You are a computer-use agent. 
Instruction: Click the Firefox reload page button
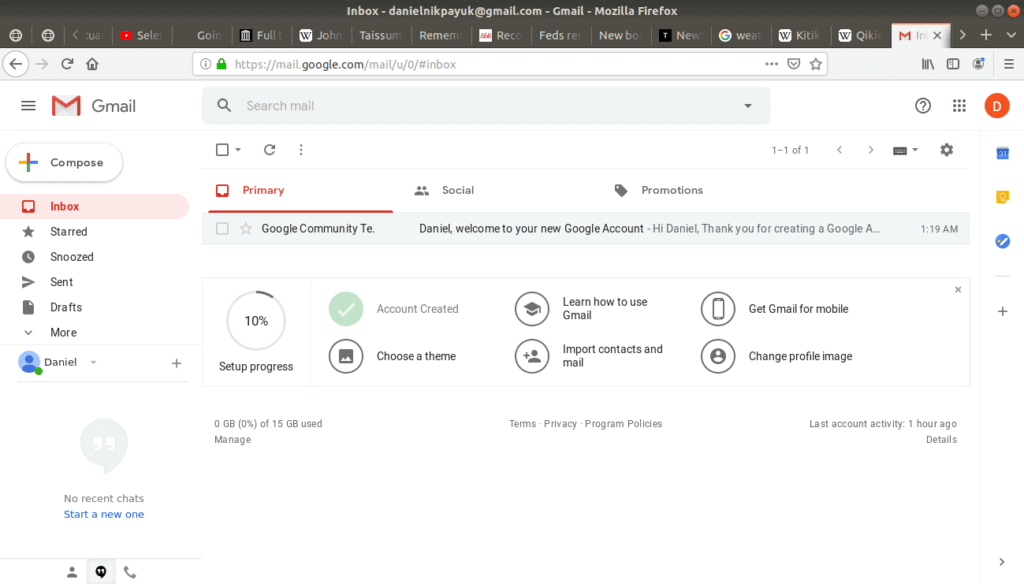[67, 64]
